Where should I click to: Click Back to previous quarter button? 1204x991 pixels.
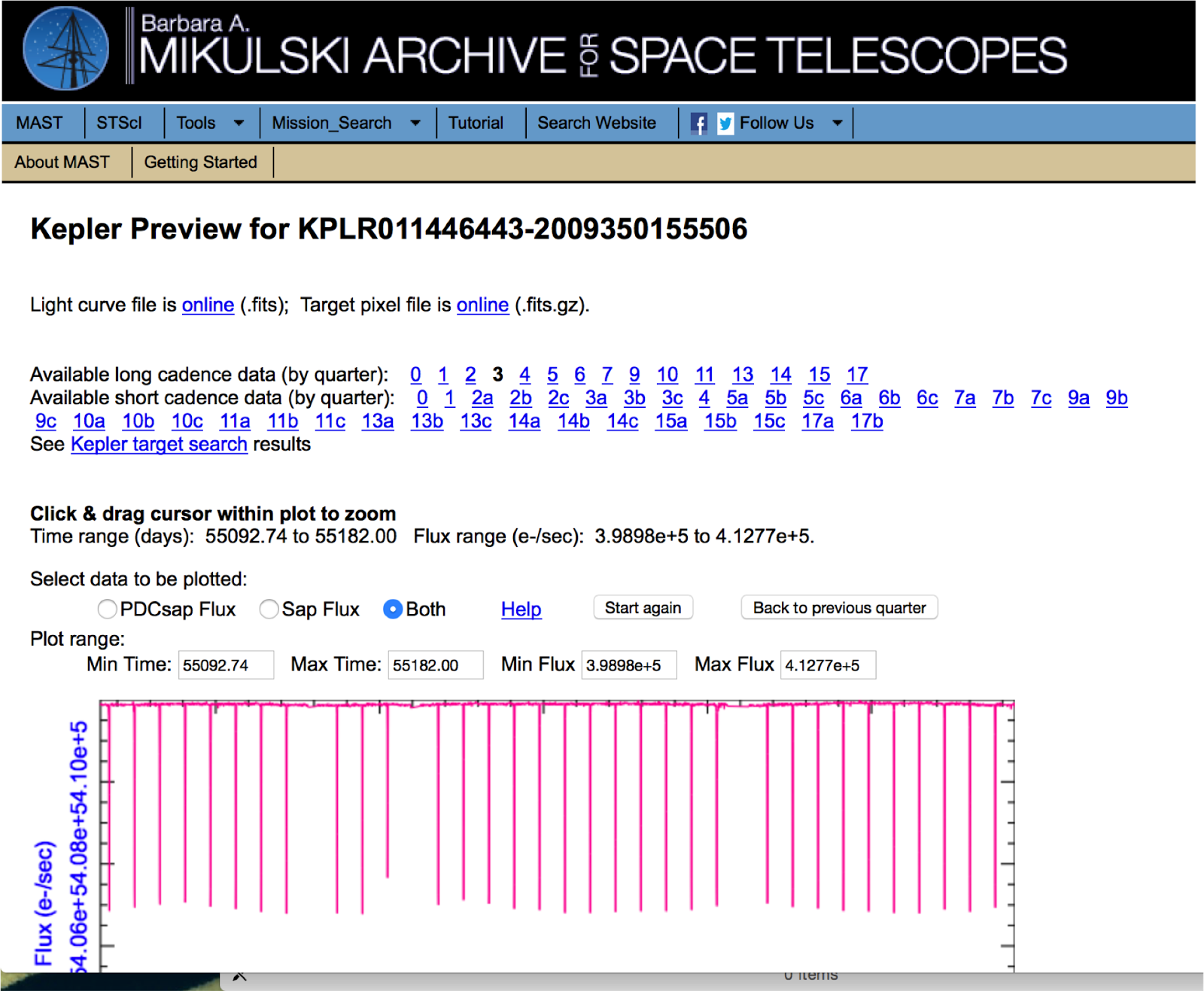tap(839, 608)
